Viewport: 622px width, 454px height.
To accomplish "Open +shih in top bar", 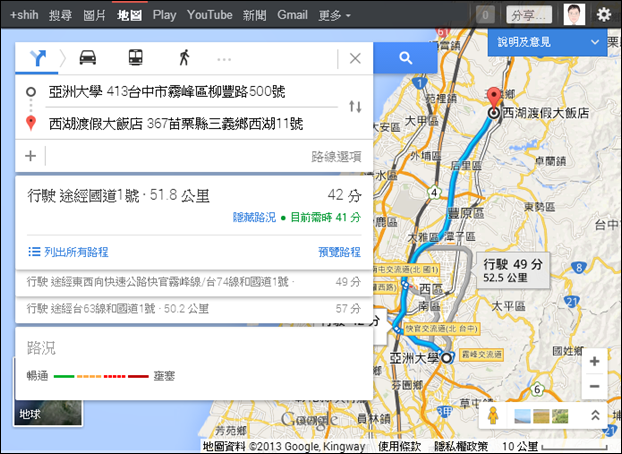I will click(x=24, y=15).
